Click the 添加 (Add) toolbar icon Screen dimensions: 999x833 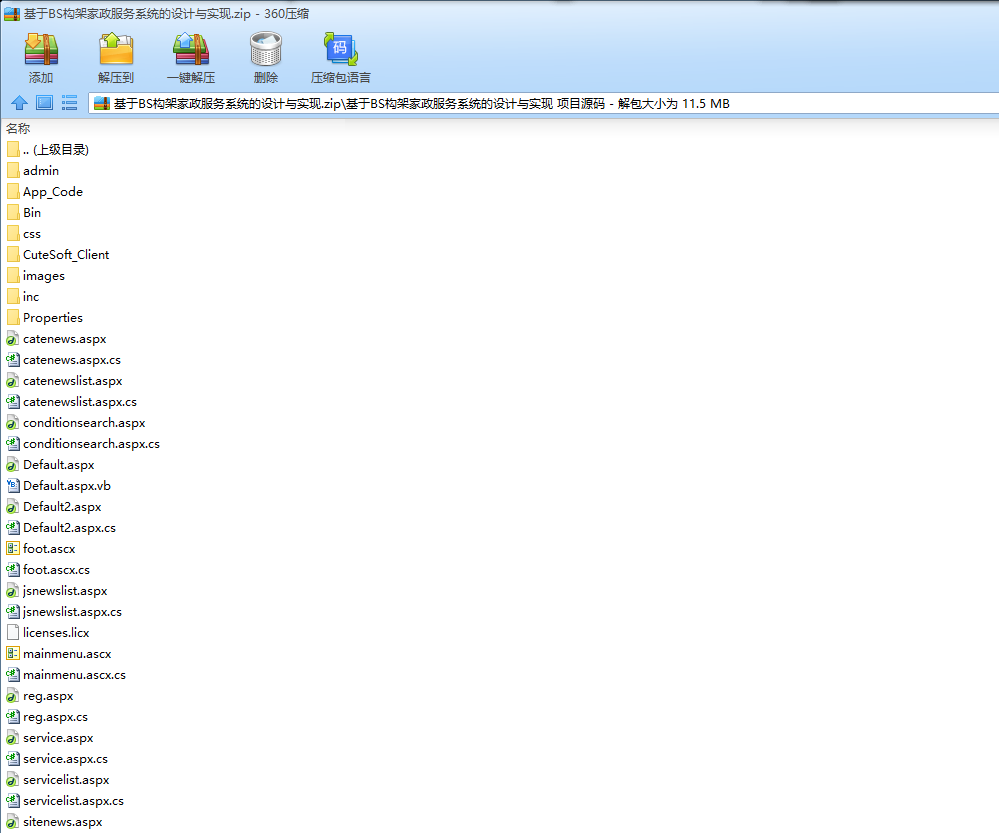41,50
